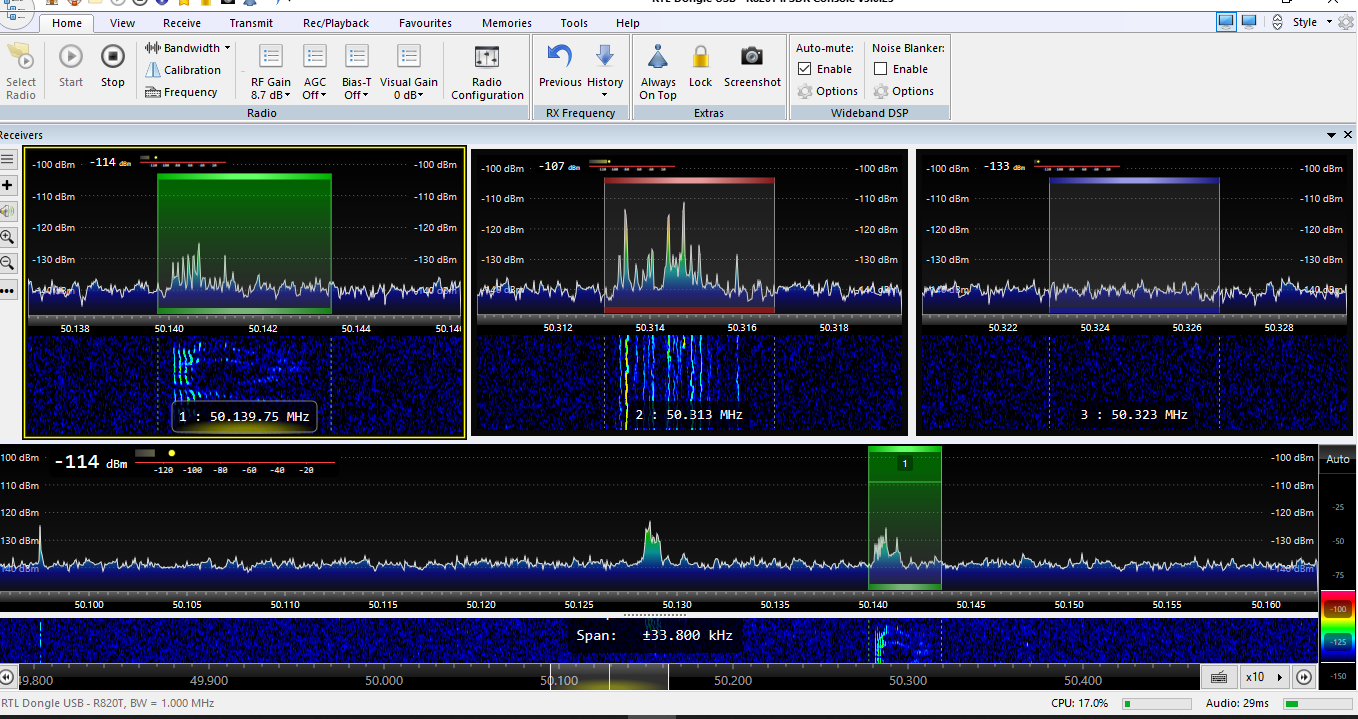This screenshot has height=719, width=1358.
Task: Open the Favourites tab
Action: tap(425, 23)
